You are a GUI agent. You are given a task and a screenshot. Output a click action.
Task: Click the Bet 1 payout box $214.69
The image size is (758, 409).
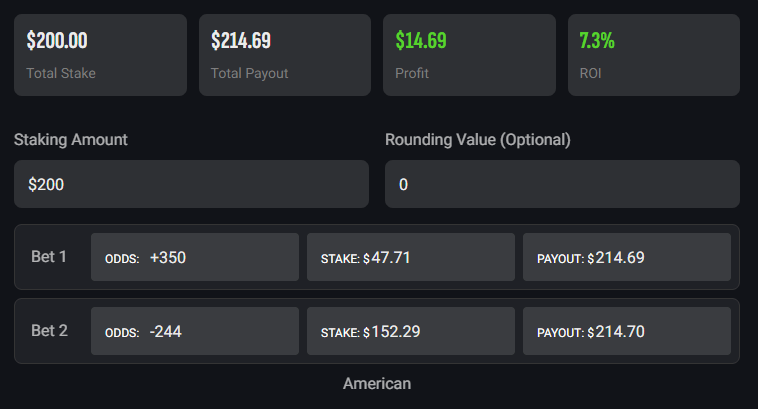tap(626, 257)
